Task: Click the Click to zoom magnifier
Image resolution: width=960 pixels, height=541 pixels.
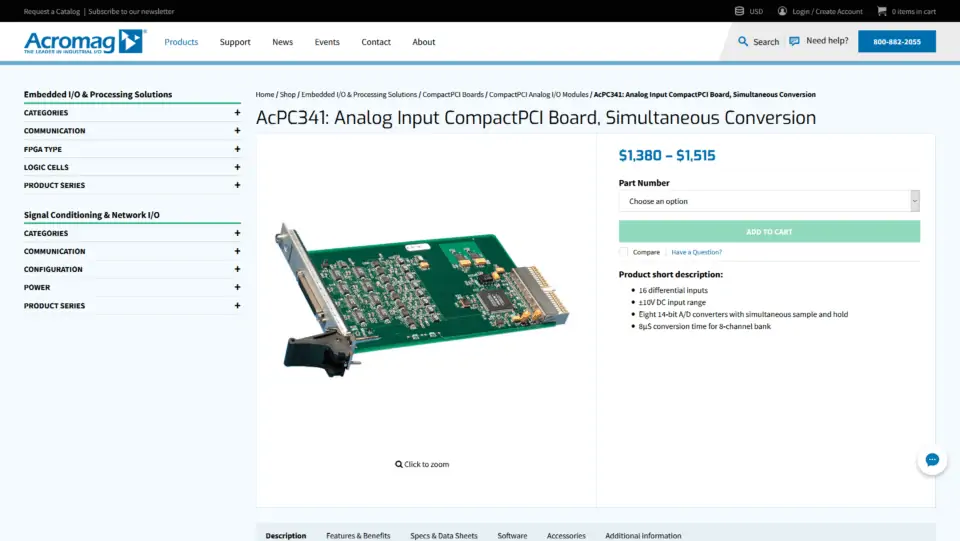Action: pyautogui.click(x=399, y=465)
